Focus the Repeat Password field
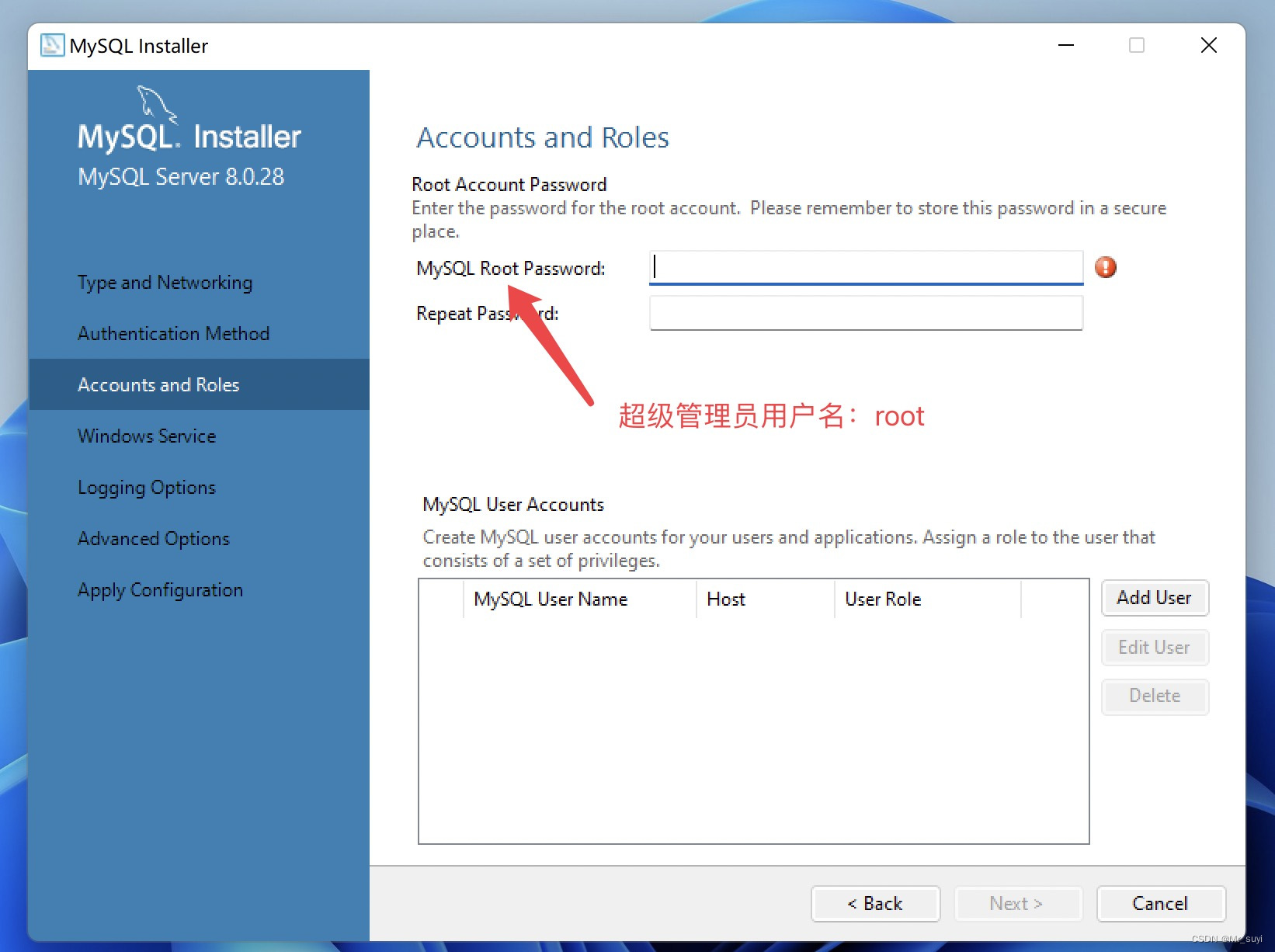 (866, 313)
